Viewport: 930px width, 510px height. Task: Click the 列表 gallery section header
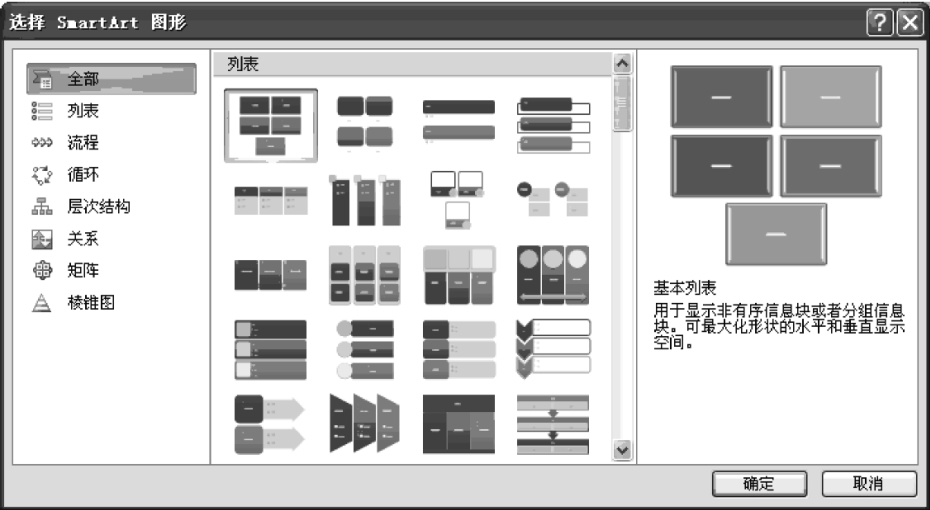412,64
